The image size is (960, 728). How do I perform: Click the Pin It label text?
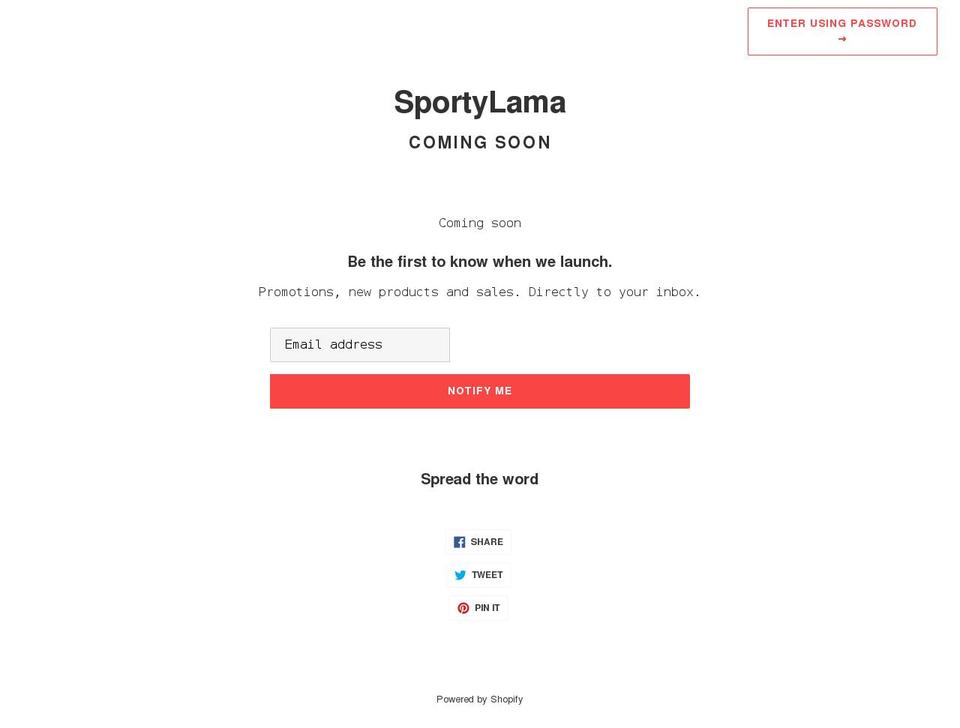(487, 608)
